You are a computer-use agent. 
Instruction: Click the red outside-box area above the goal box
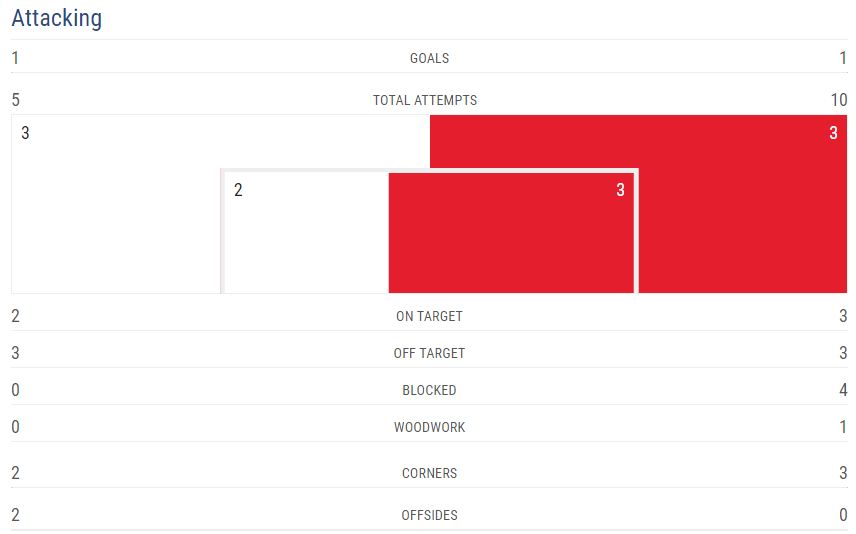coord(638,140)
